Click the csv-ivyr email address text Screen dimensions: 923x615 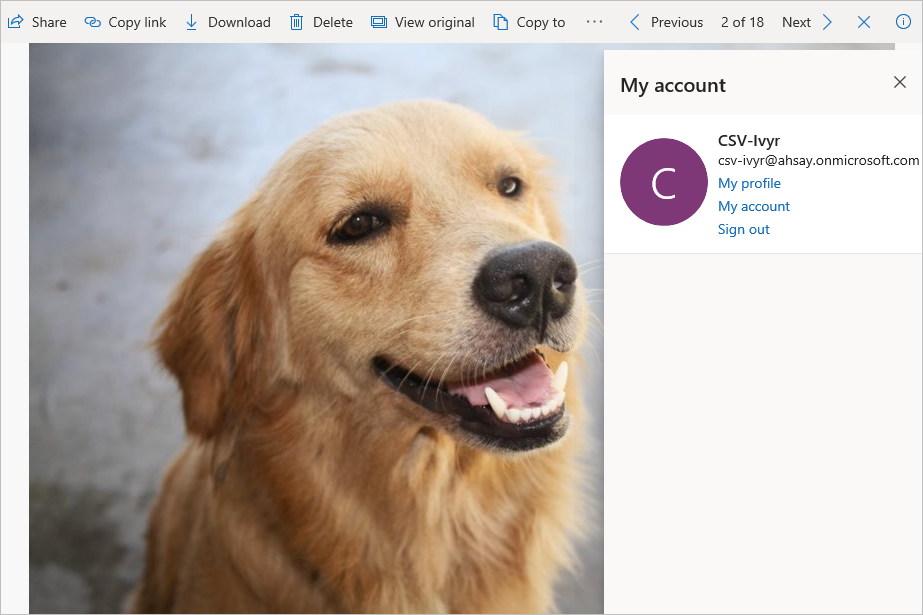coord(818,160)
